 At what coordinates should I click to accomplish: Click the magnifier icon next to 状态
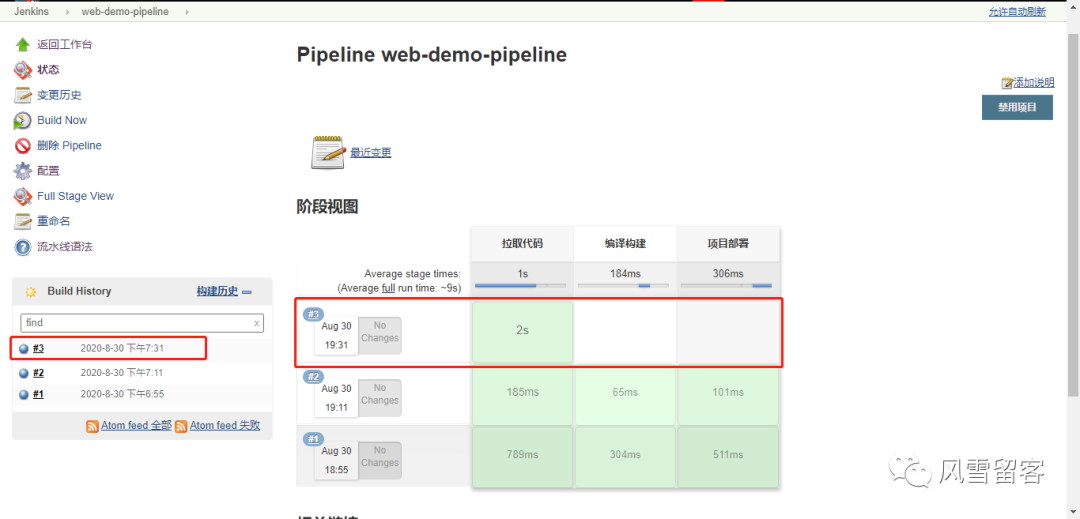pos(23,70)
